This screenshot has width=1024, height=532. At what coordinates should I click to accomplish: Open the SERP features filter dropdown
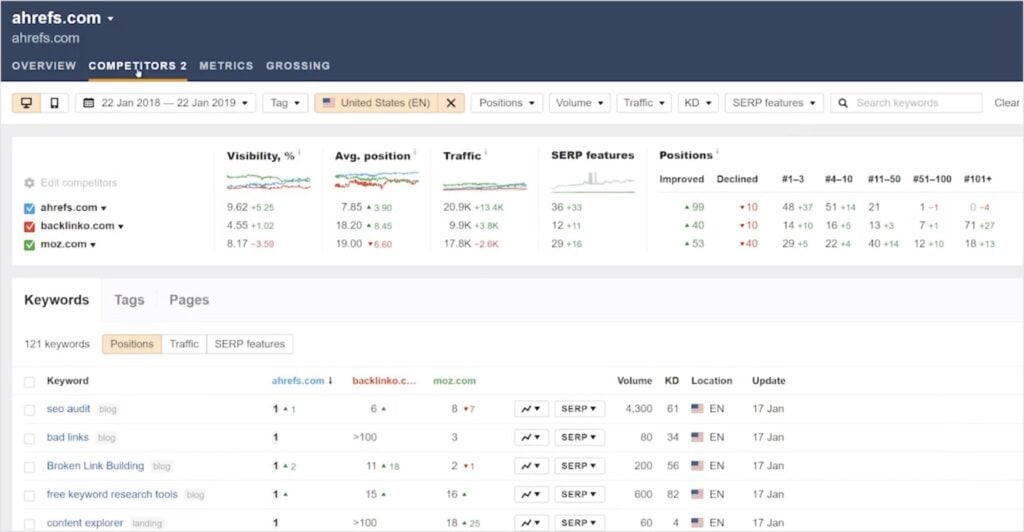tap(774, 103)
